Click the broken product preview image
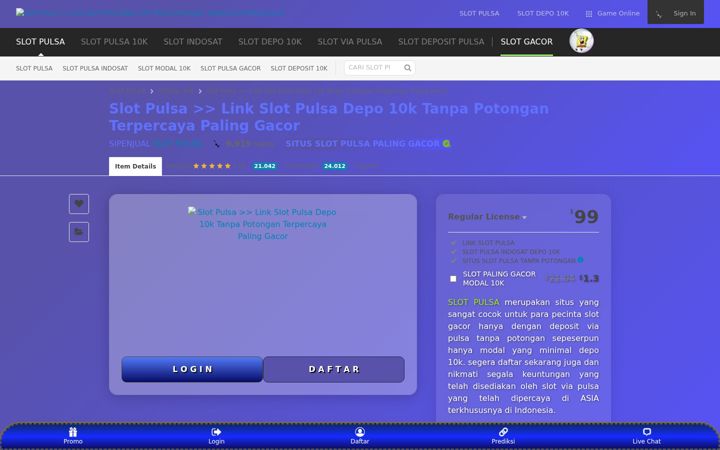720x450 pixels. point(263,224)
